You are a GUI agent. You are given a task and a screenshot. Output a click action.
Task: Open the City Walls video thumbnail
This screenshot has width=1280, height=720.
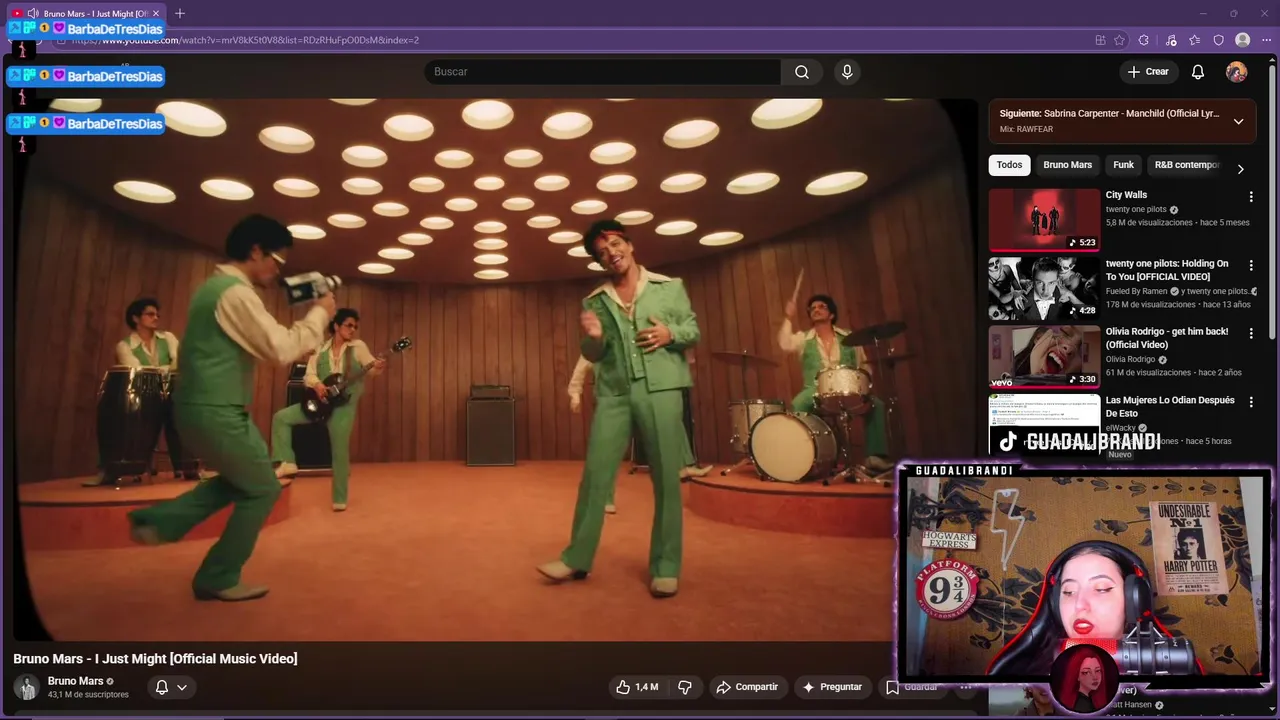tap(1044, 219)
